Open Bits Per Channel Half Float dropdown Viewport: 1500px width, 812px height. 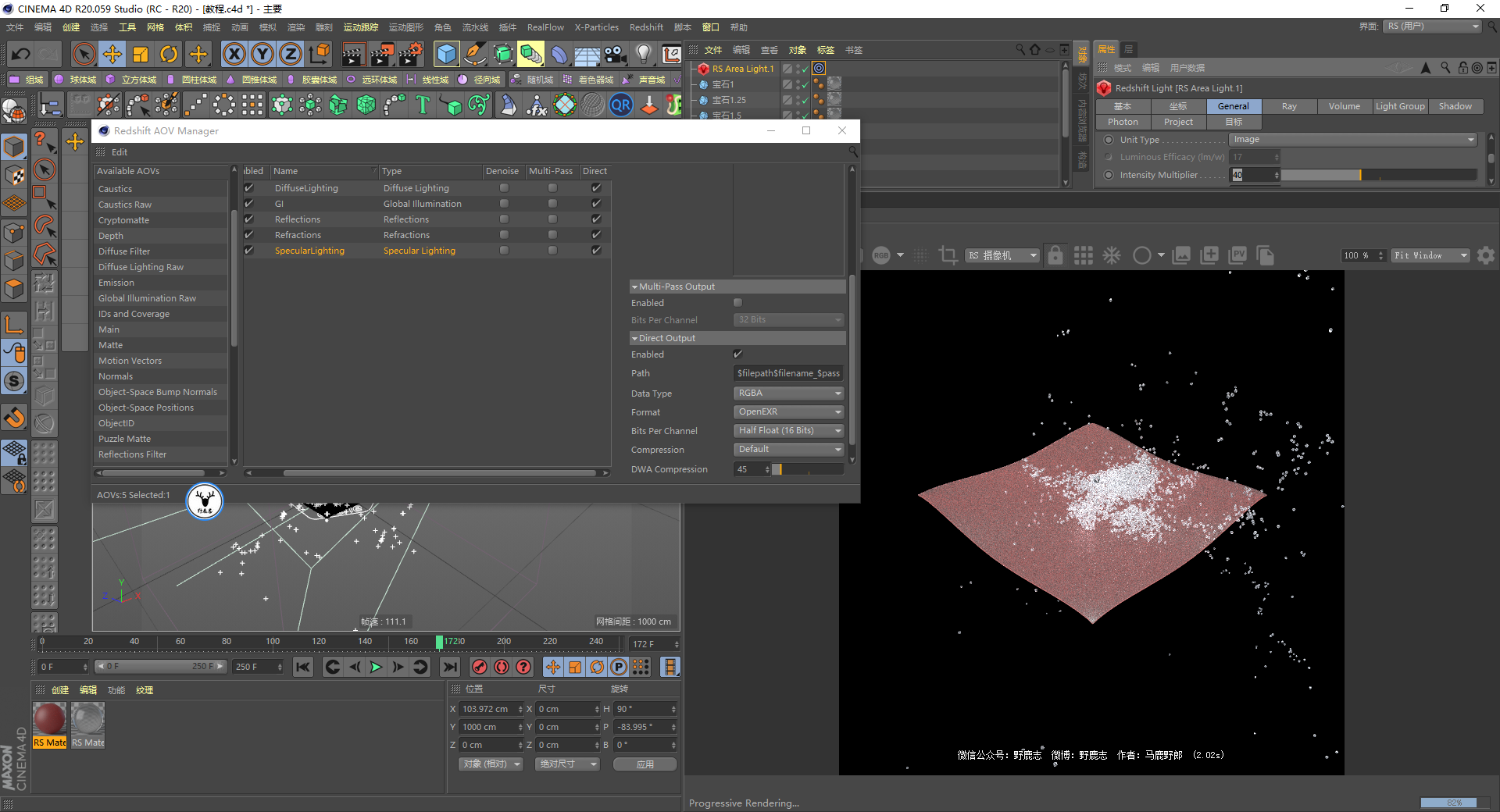coord(788,431)
